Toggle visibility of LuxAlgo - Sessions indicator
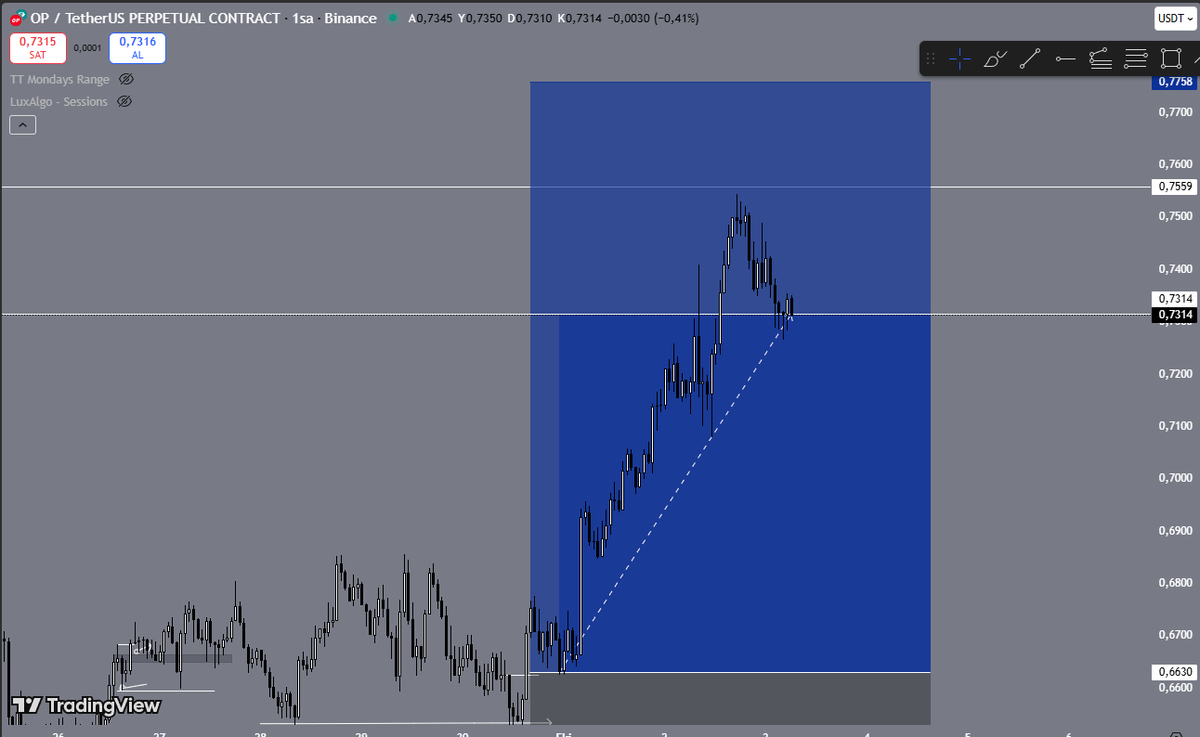Image resolution: width=1200 pixels, height=737 pixels. pos(124,101)
